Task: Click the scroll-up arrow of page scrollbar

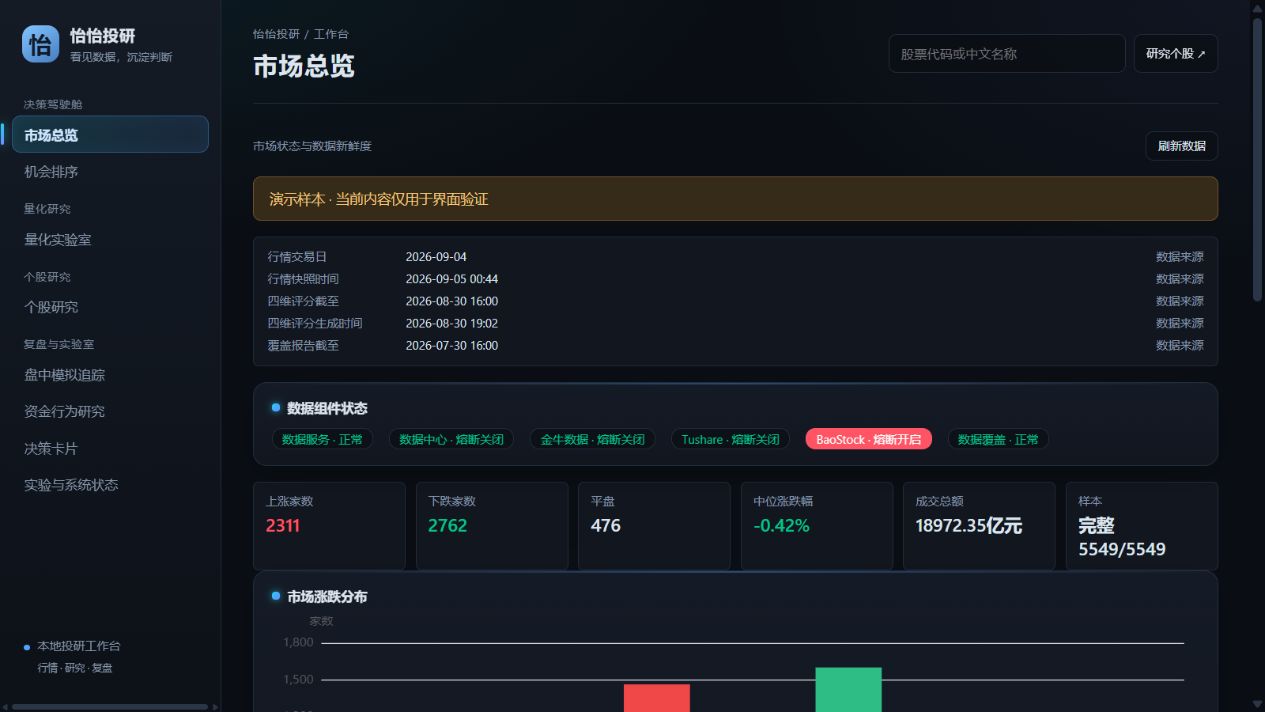Action: point(1258,7)
